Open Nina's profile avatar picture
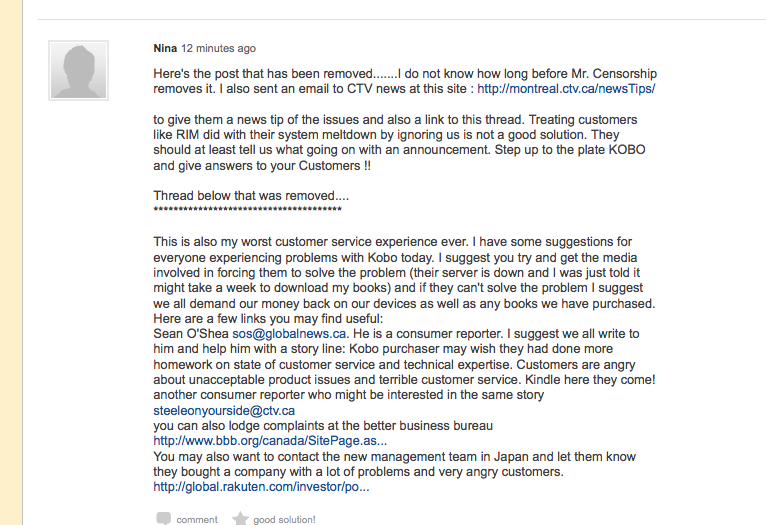The height and width of the screenshot is (525, 766). pos(78,70)
